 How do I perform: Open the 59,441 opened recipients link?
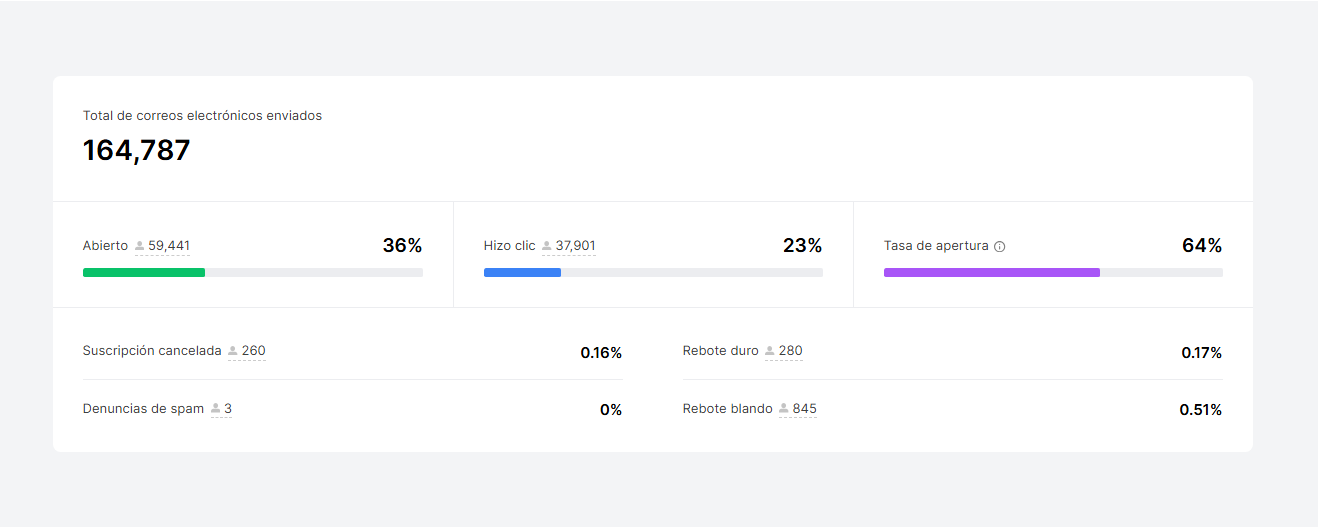pos(169,246)
